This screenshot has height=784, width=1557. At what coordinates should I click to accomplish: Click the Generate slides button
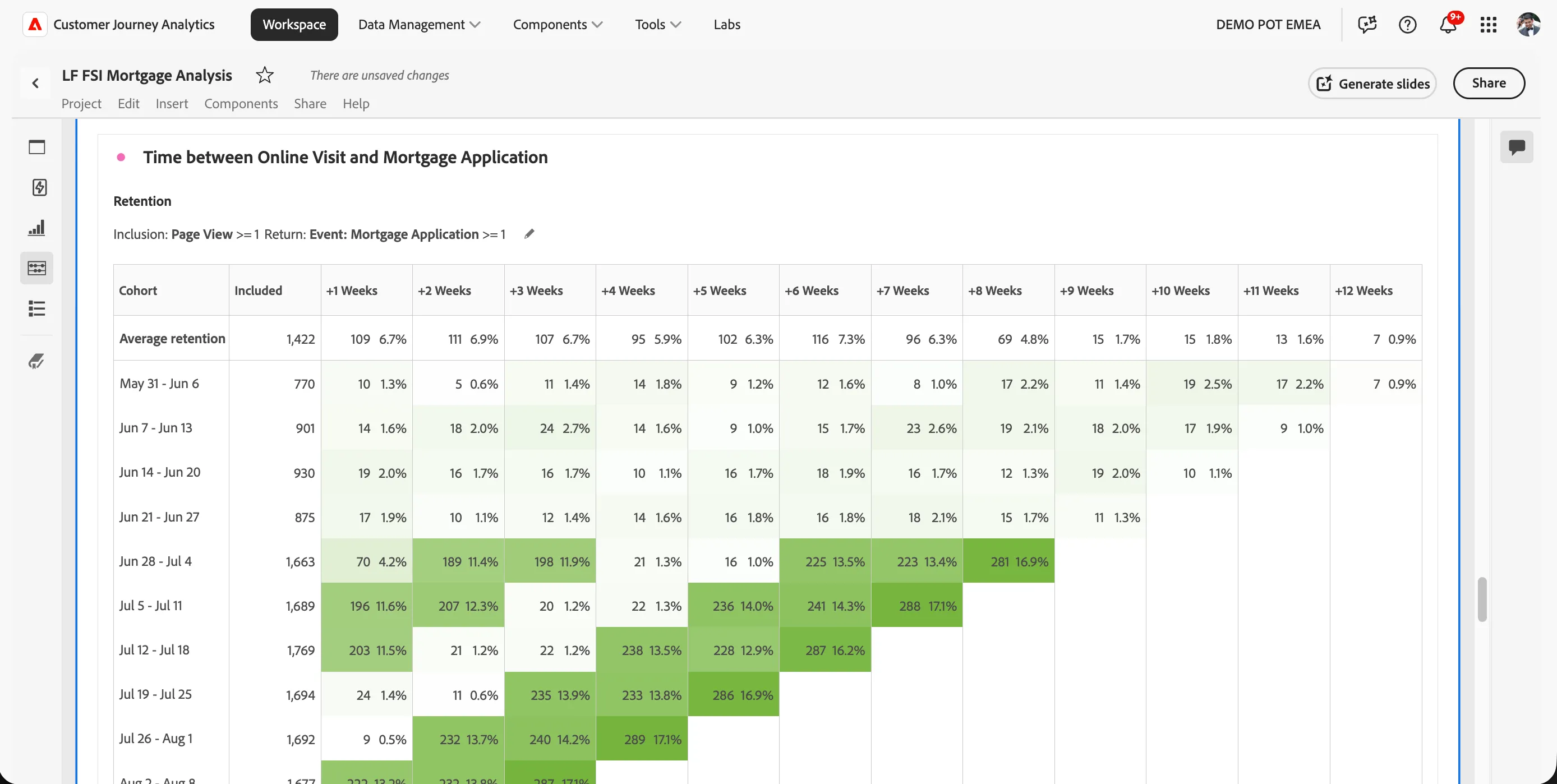tap(1372, 84)
